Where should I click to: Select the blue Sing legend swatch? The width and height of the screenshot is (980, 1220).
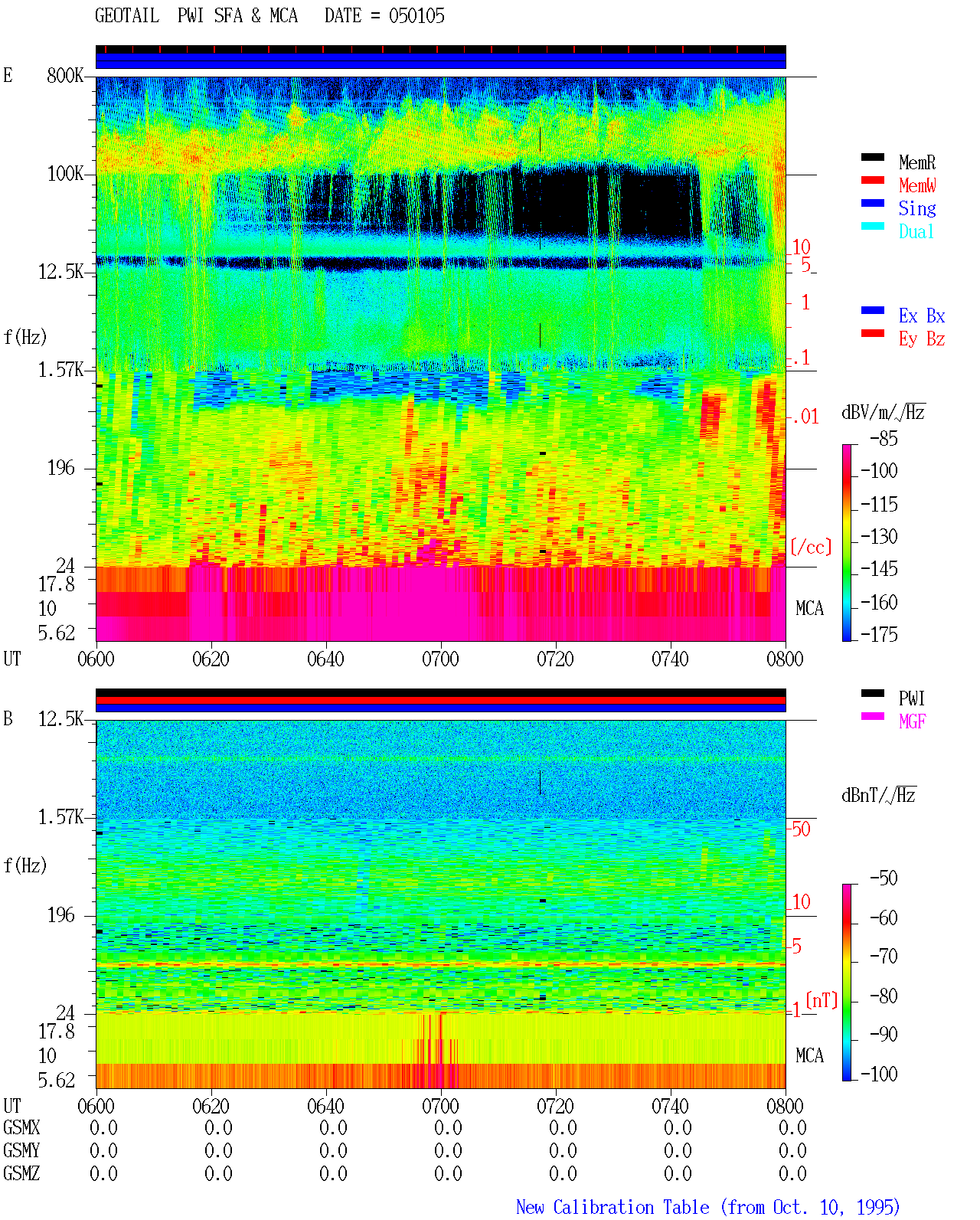point(873,204)
